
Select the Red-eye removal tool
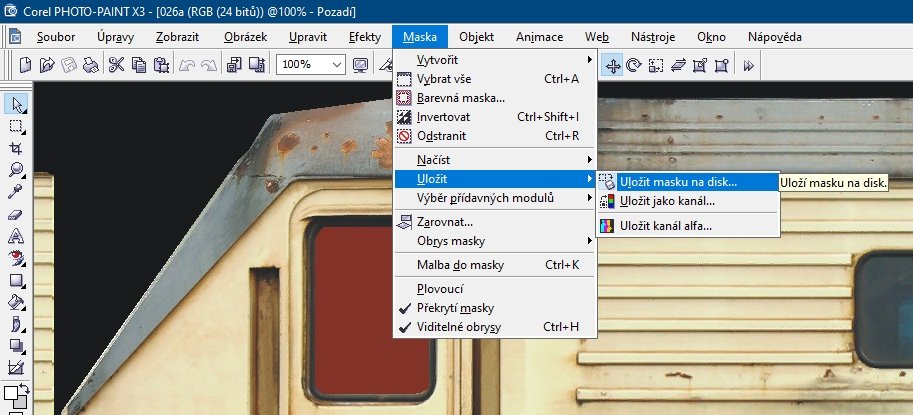click(16, 259)
